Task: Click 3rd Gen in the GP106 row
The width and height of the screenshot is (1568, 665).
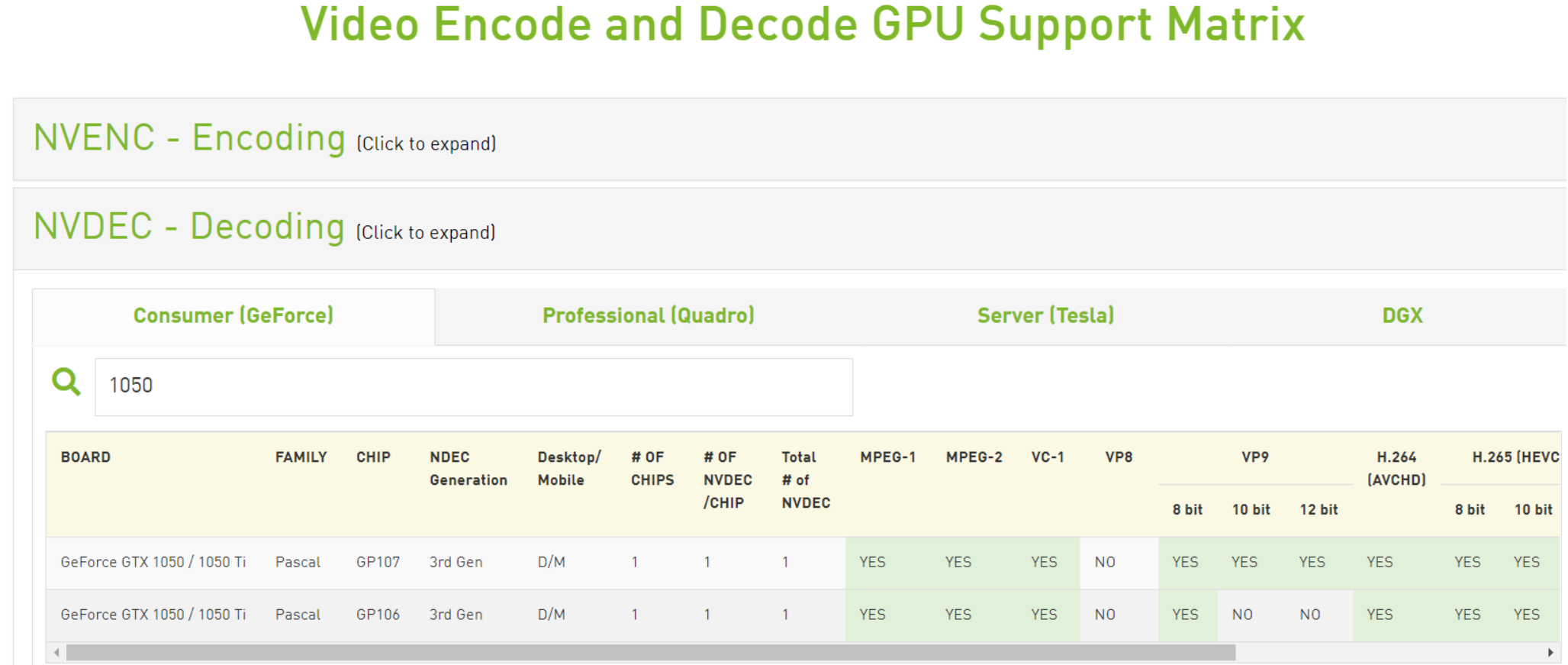Action: (x=456, y=615)
